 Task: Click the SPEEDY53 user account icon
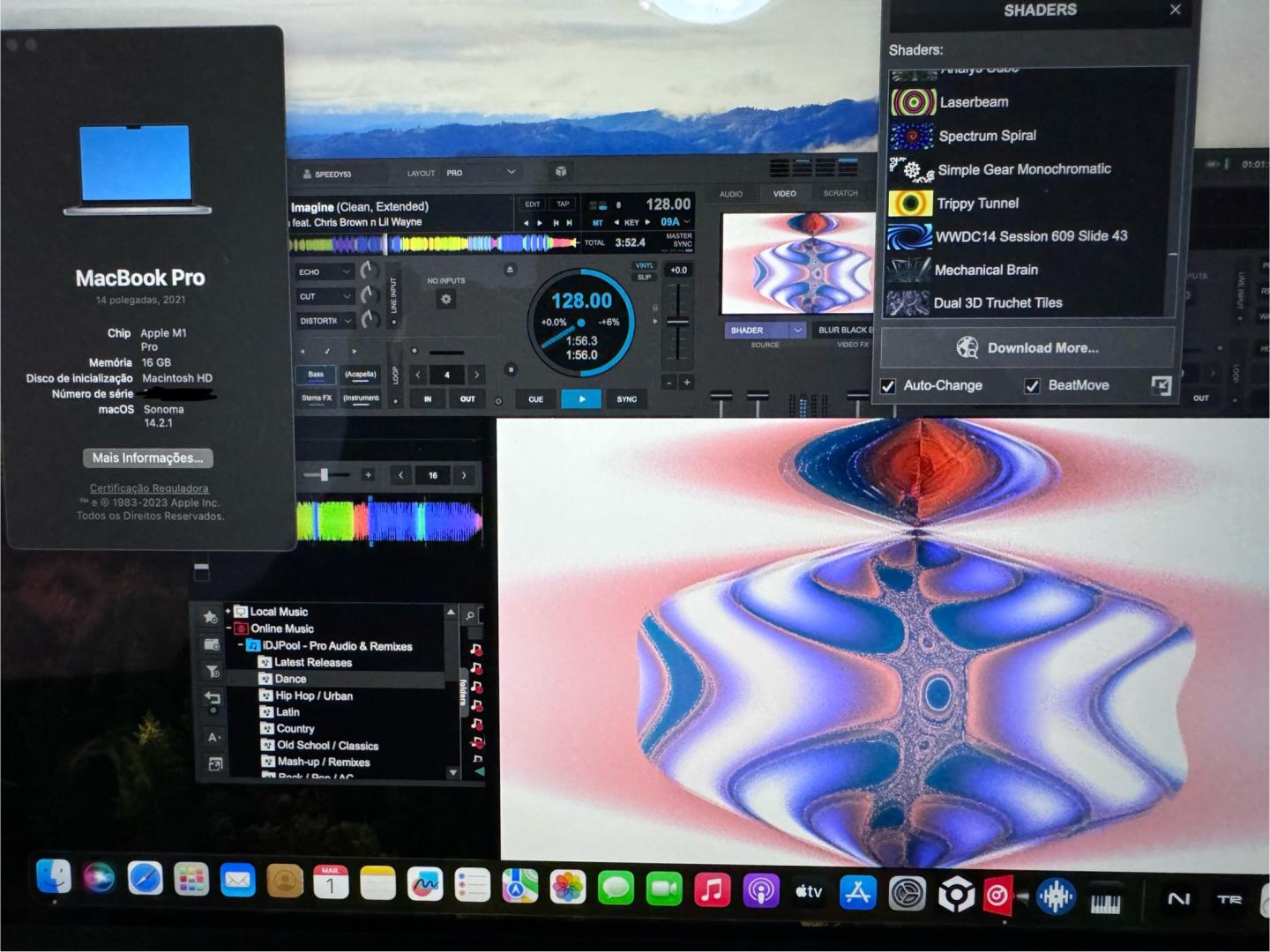coord(307,174)
